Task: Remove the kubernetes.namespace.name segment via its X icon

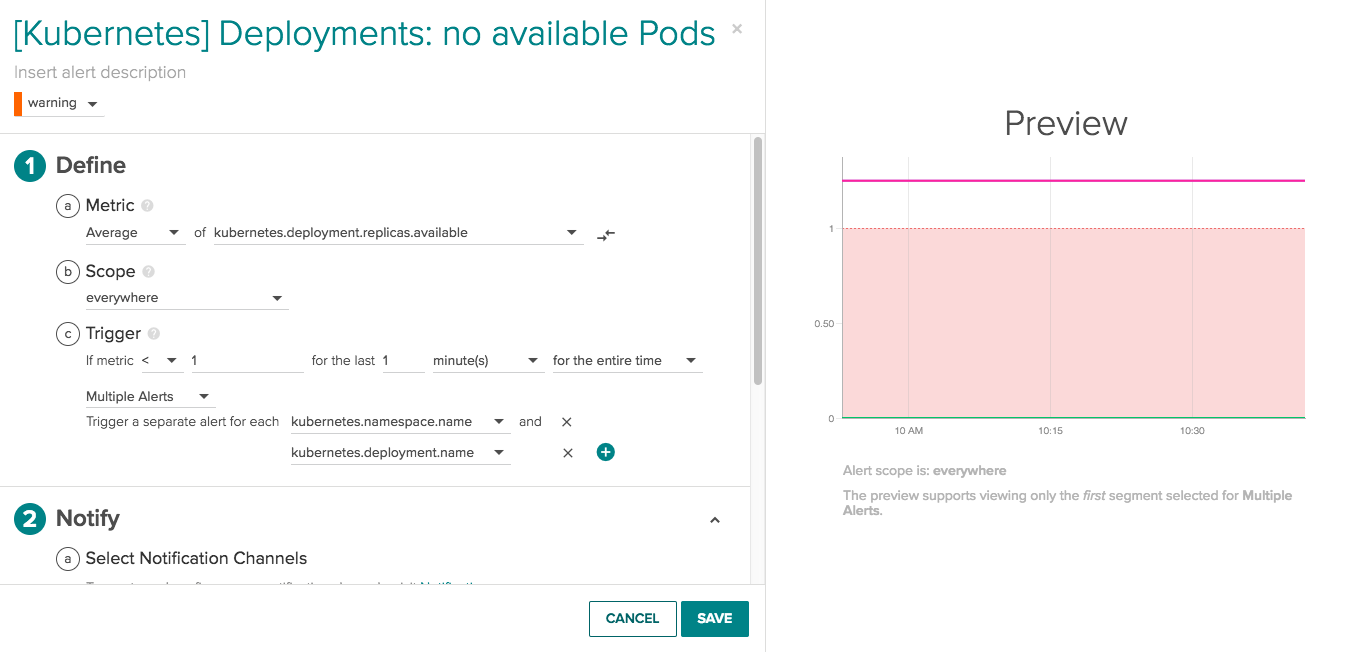Action: (x=566, y=421)
